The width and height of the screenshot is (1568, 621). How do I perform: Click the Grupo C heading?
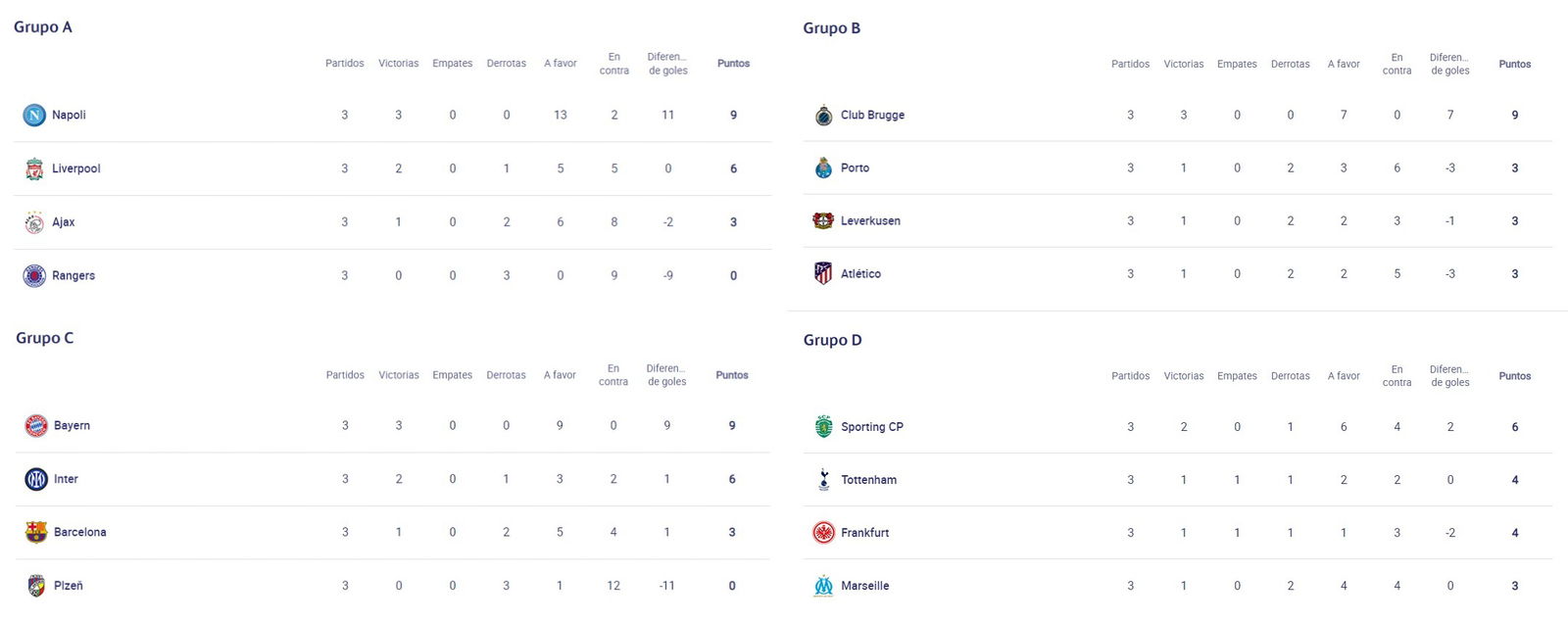click(x=44, y=338)
